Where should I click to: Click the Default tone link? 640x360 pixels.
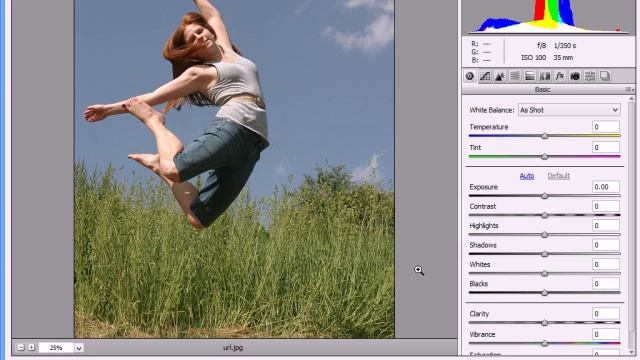click(x=558, y=176)
